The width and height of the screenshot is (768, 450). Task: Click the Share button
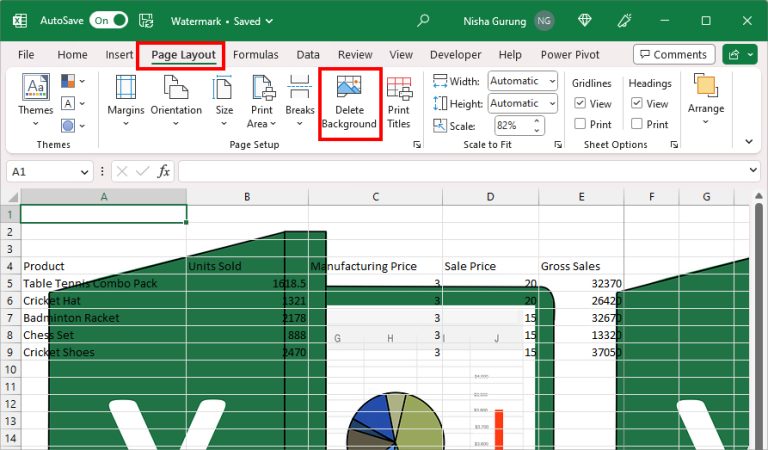click(734, 54)
